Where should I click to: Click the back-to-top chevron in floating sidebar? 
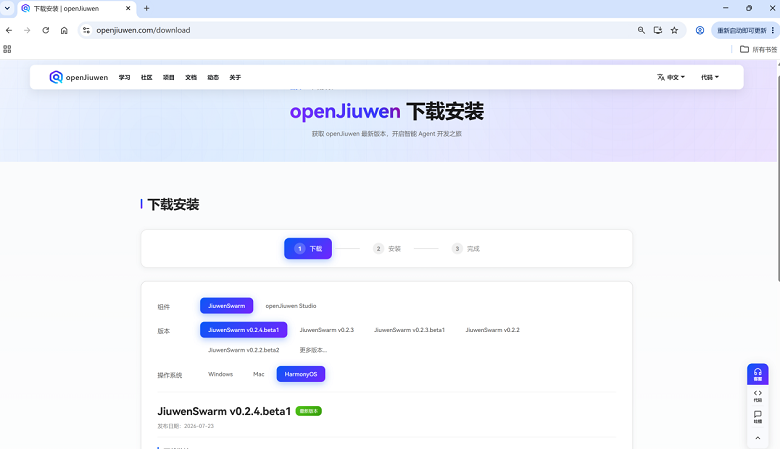[x=758, y=438]
